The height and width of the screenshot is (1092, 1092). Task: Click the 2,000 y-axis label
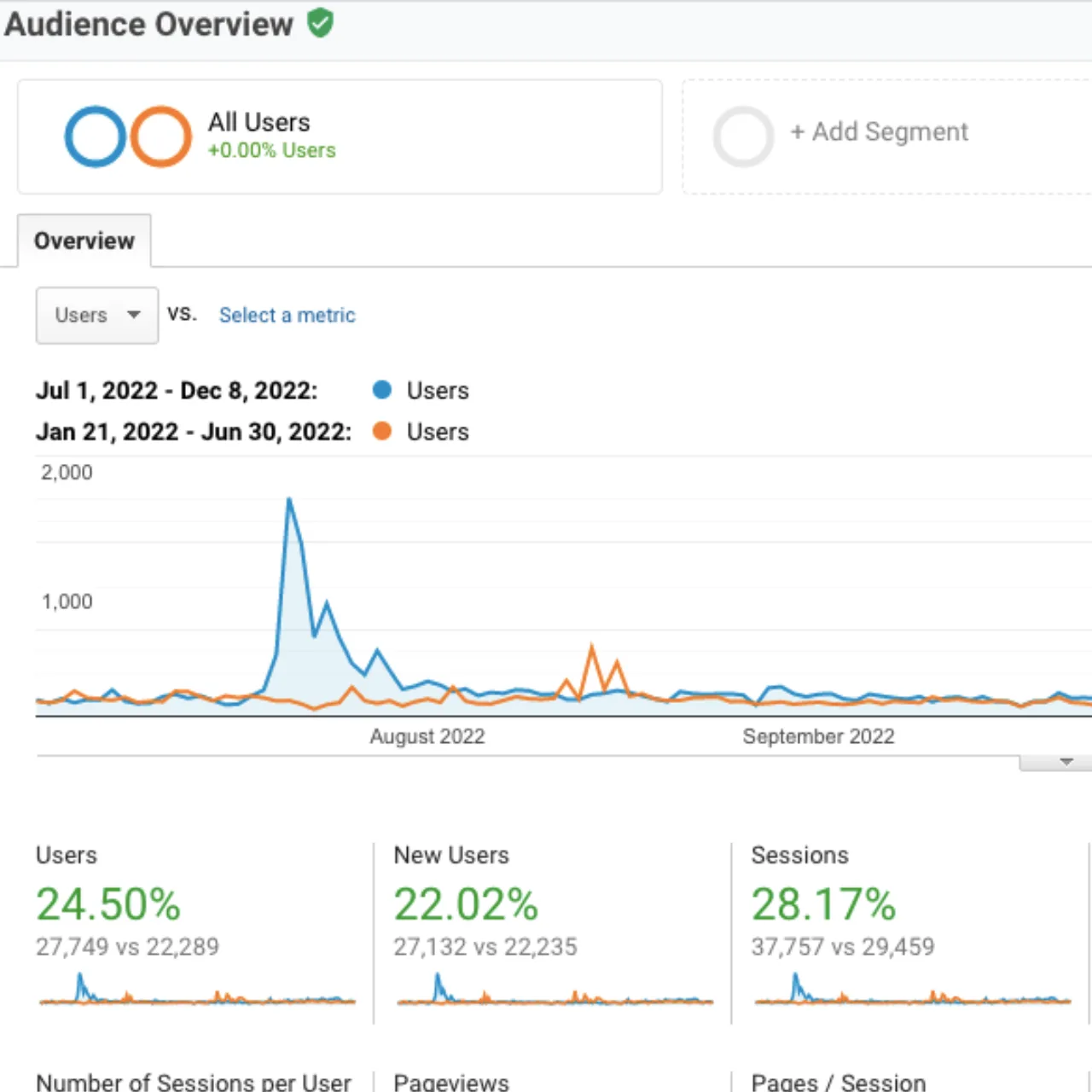[67, 472]
